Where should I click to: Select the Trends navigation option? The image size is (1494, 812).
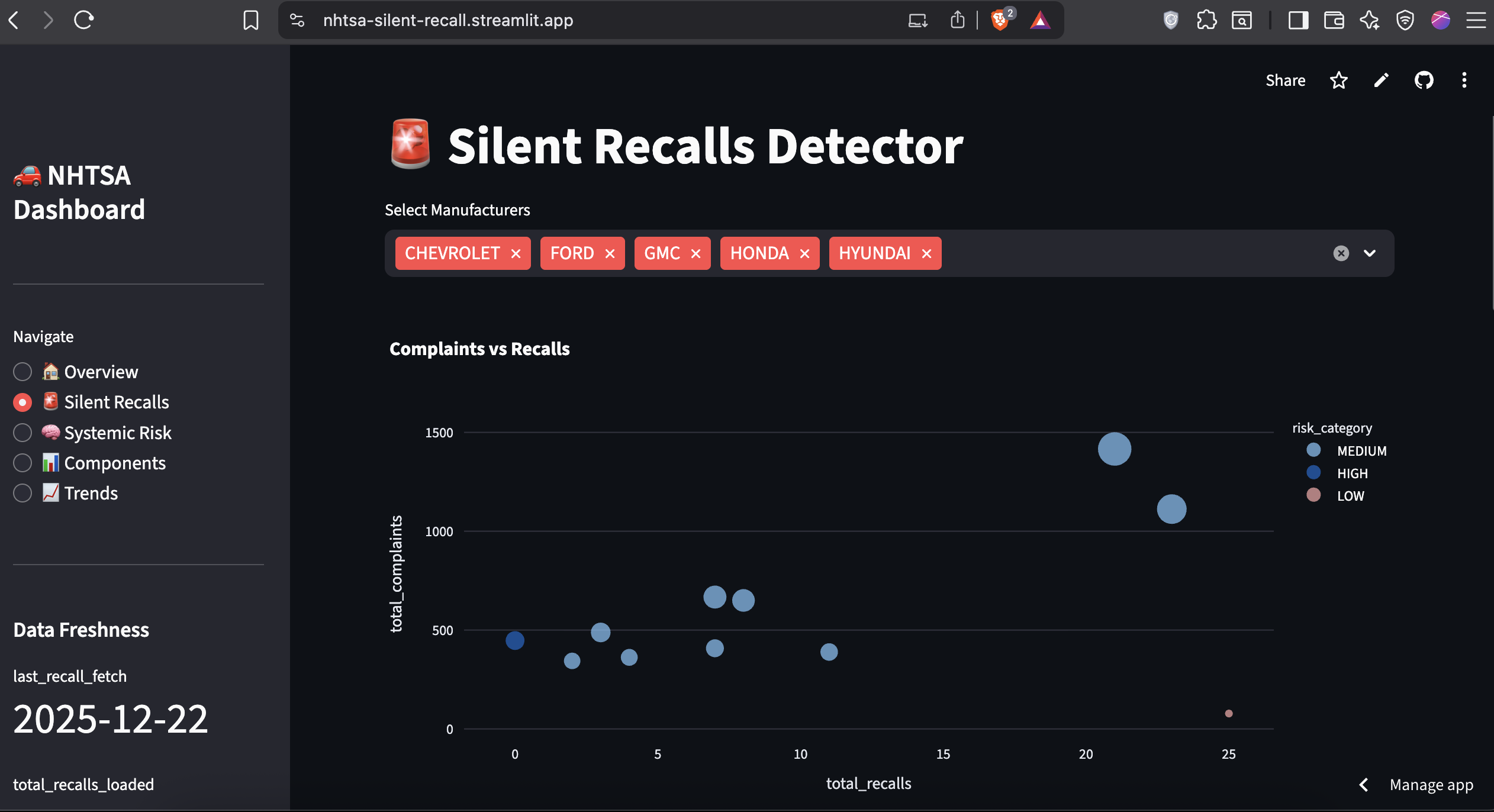point(22,492)
